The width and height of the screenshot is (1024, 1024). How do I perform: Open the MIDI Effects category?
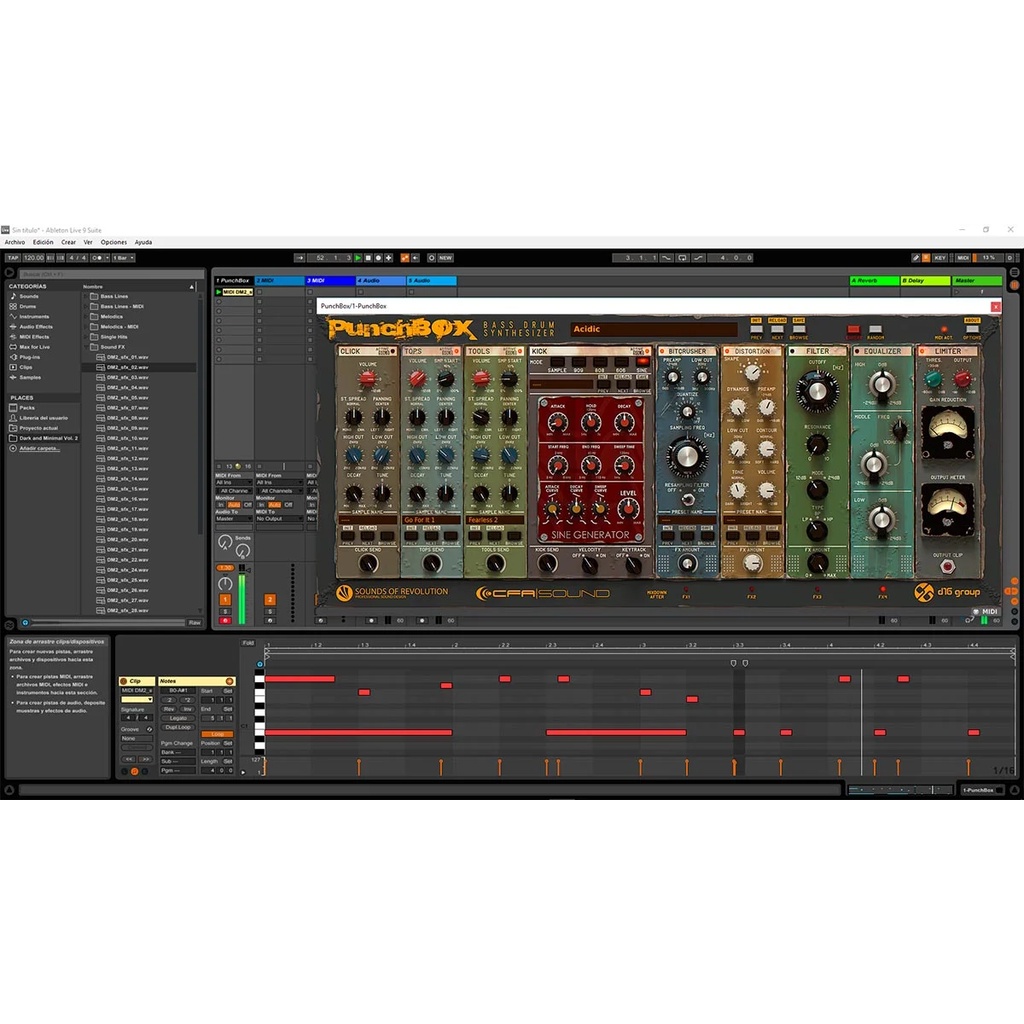(x=34, y=336)
